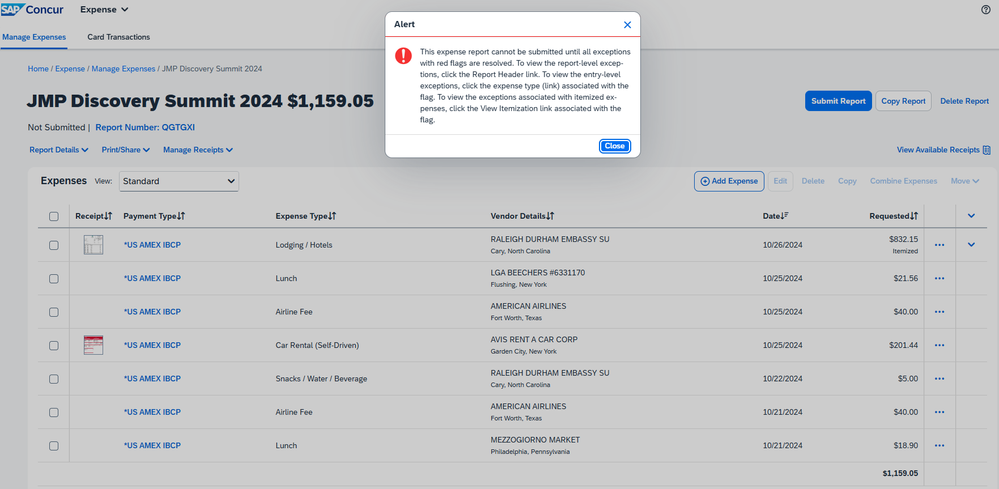This screenshot has width=999, height=489.
Task: Click the report total $1,159.05 below table
Action: (x=900, y=473)
